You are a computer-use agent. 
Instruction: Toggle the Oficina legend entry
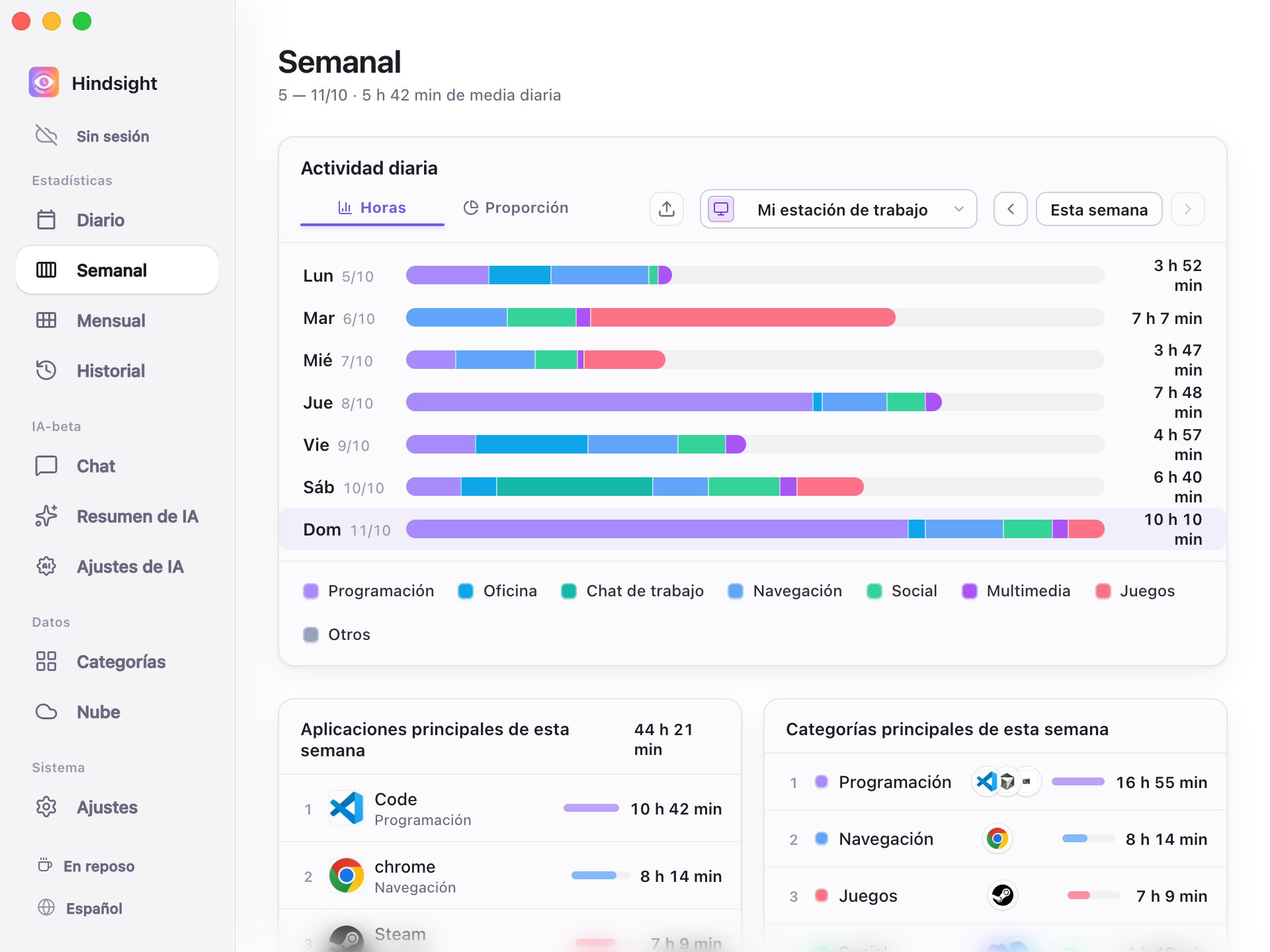tap(497, 590)
